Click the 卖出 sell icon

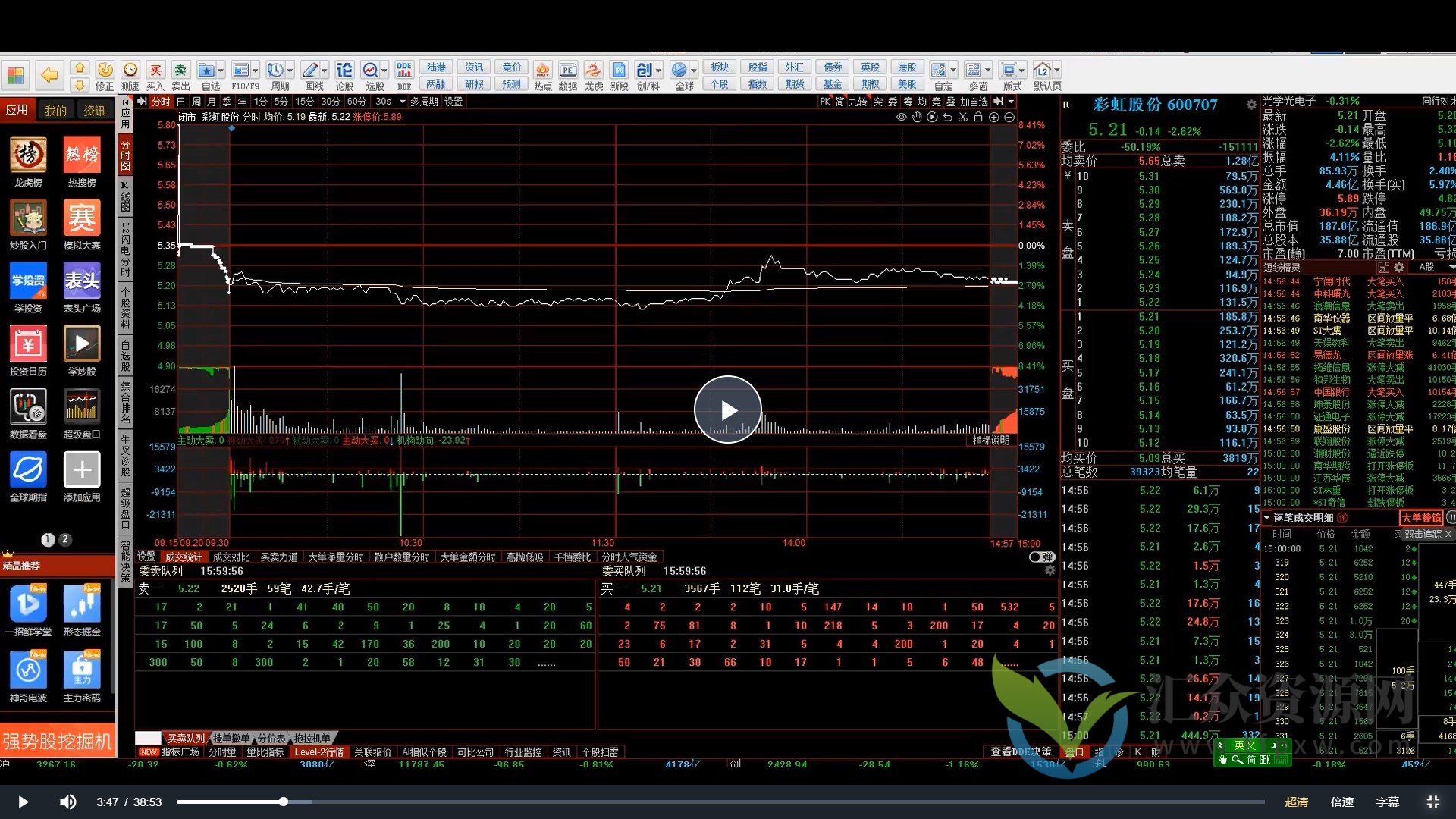180,71
